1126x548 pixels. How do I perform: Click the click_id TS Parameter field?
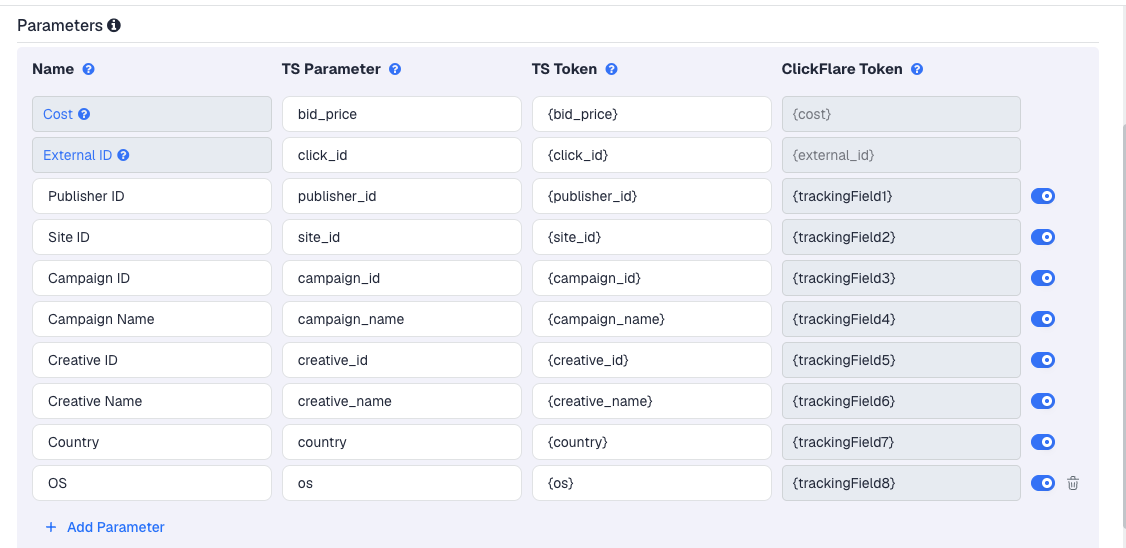(402, 155)
